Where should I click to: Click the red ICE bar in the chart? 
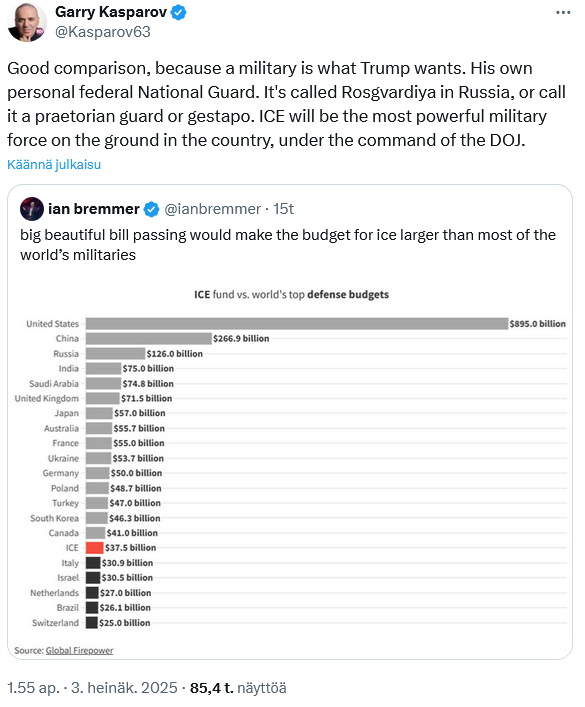coord(95,548)
